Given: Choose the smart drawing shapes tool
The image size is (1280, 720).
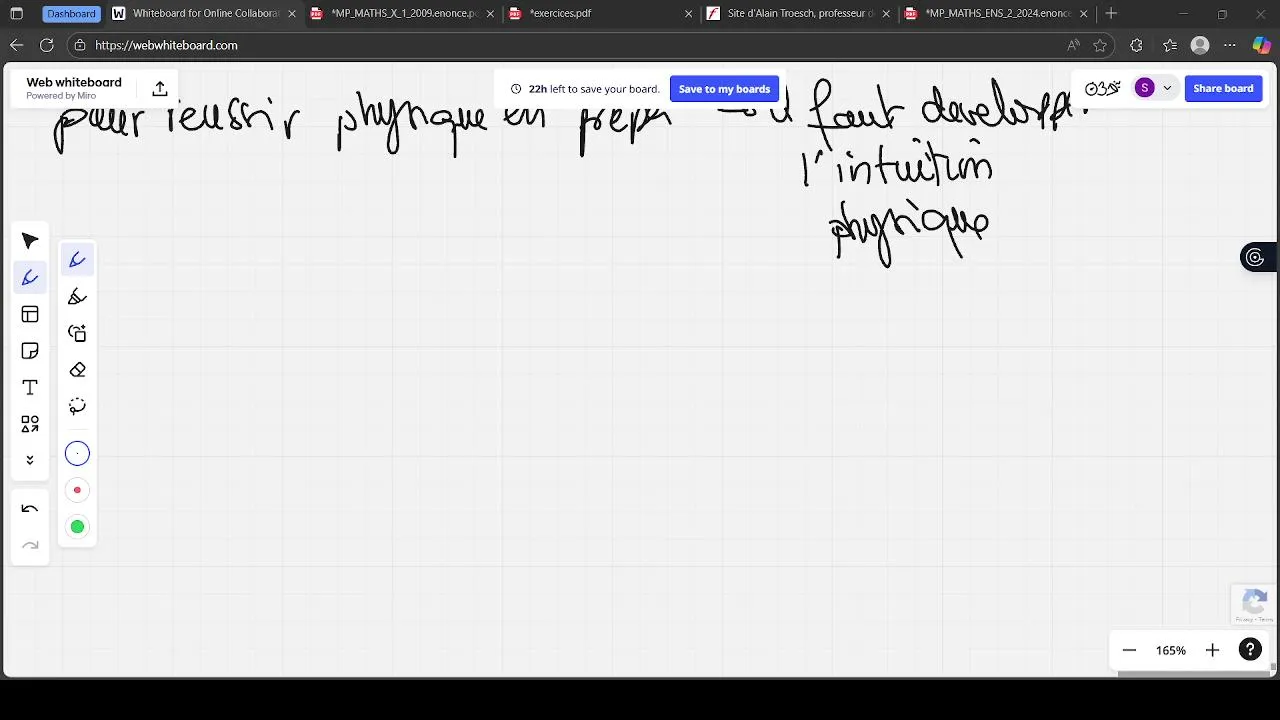Looking at the screenshot, I should coord(77,333).
